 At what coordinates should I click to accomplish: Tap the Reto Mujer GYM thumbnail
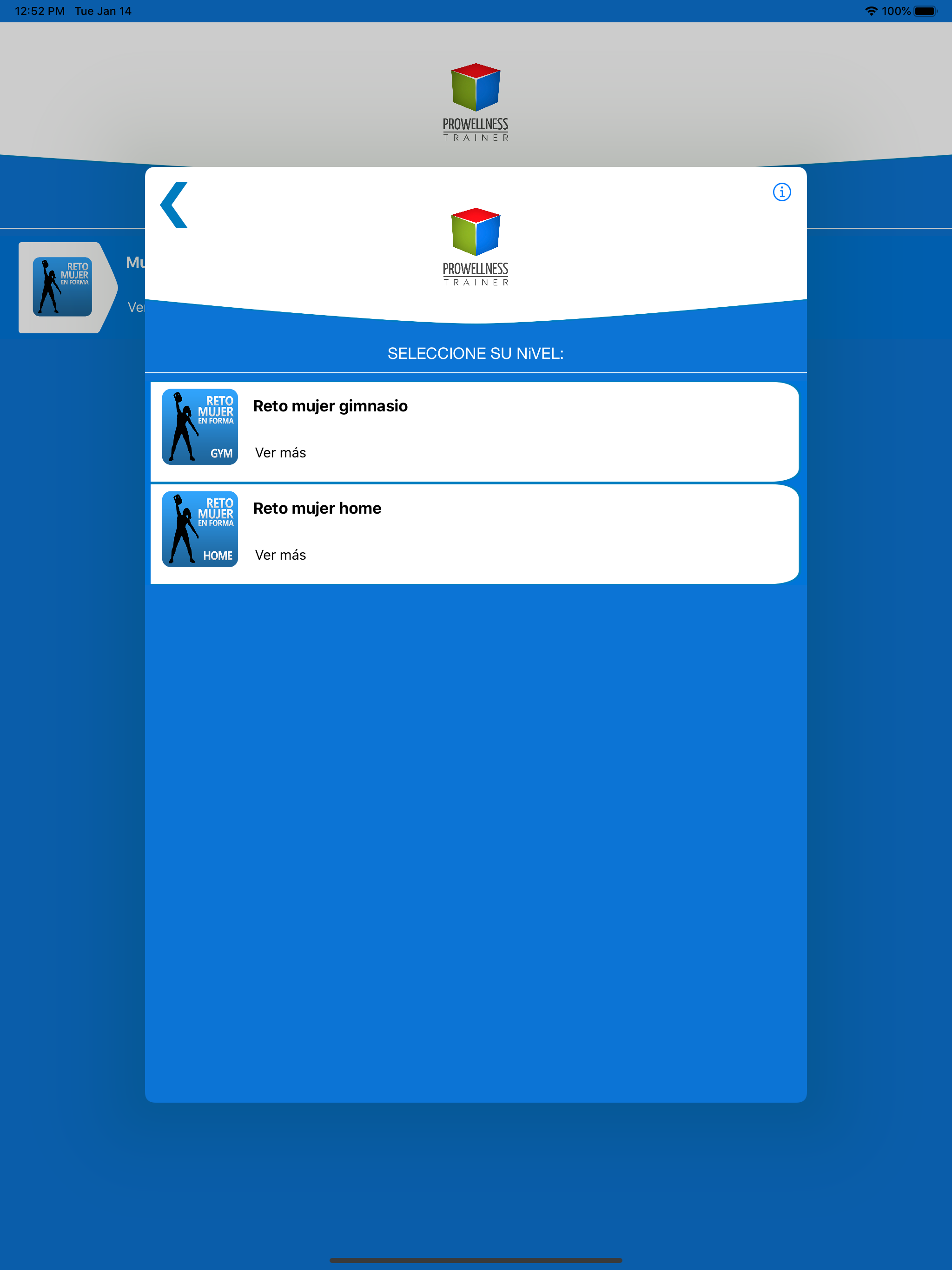(x=200, y=427)
